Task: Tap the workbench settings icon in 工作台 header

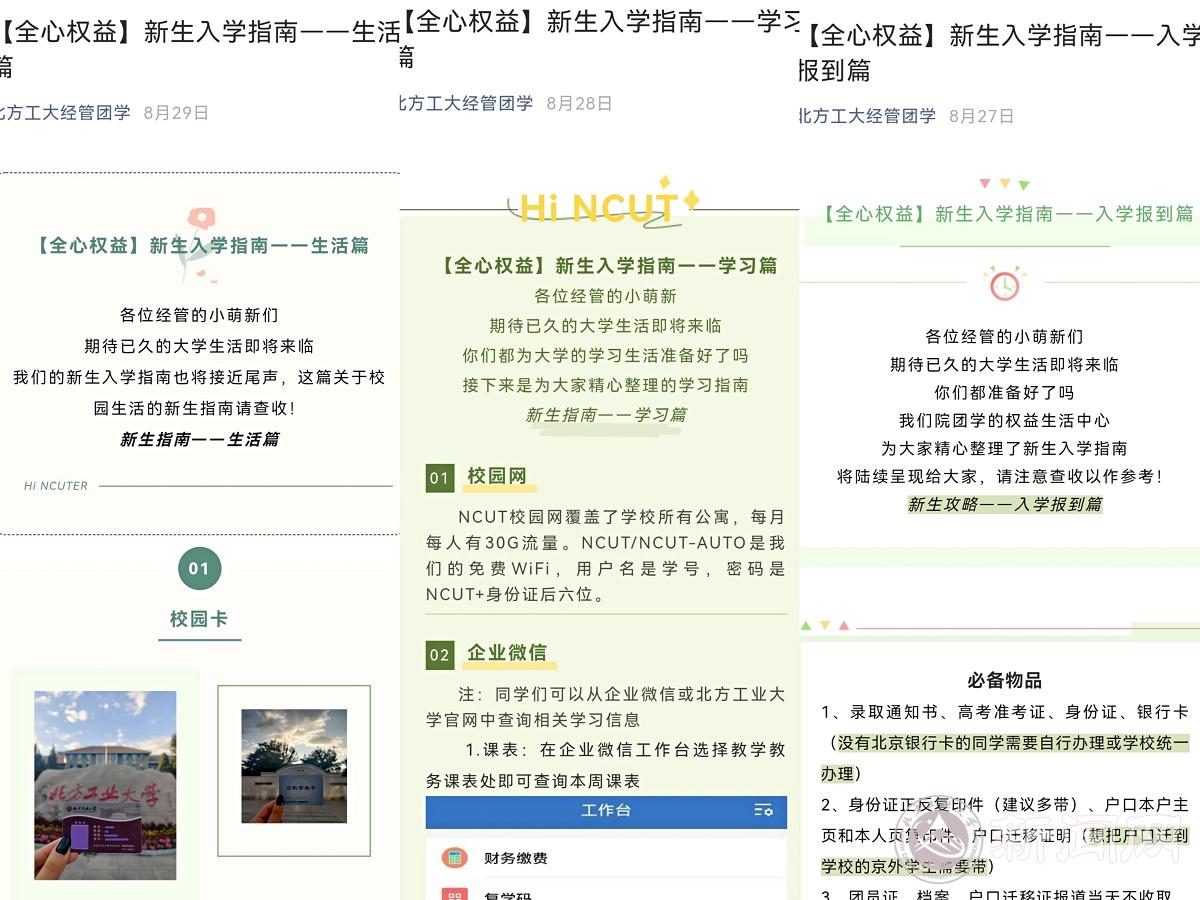Action: [763, 811]
